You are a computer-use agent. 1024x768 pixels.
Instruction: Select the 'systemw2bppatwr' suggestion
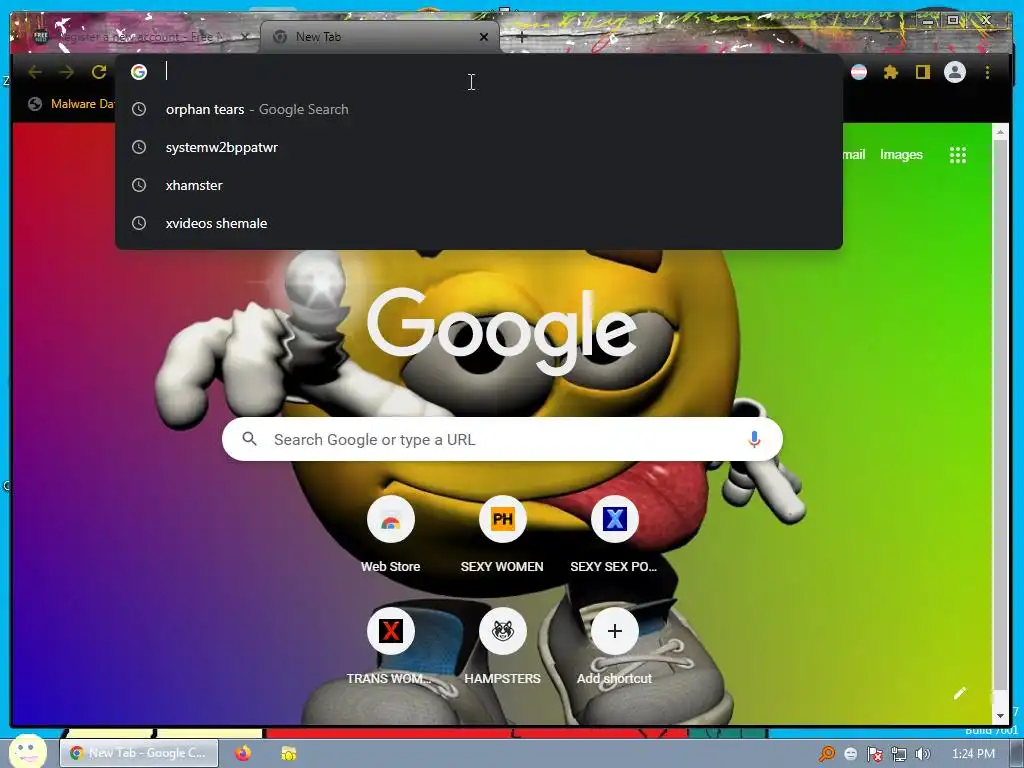point(479,148)
